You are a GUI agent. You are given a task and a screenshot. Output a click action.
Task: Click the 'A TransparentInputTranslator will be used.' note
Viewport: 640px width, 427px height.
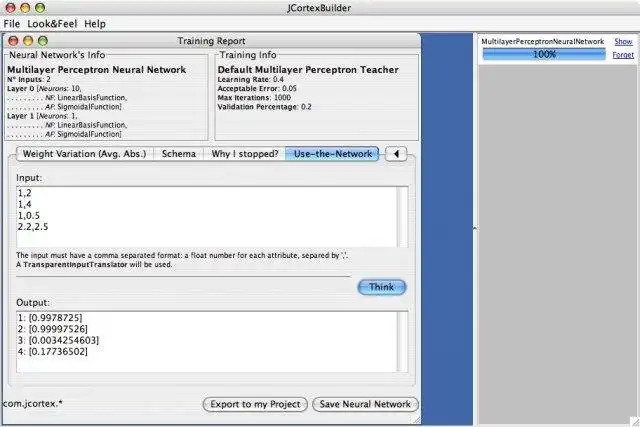pyautogui.click(x=94, y=265)
